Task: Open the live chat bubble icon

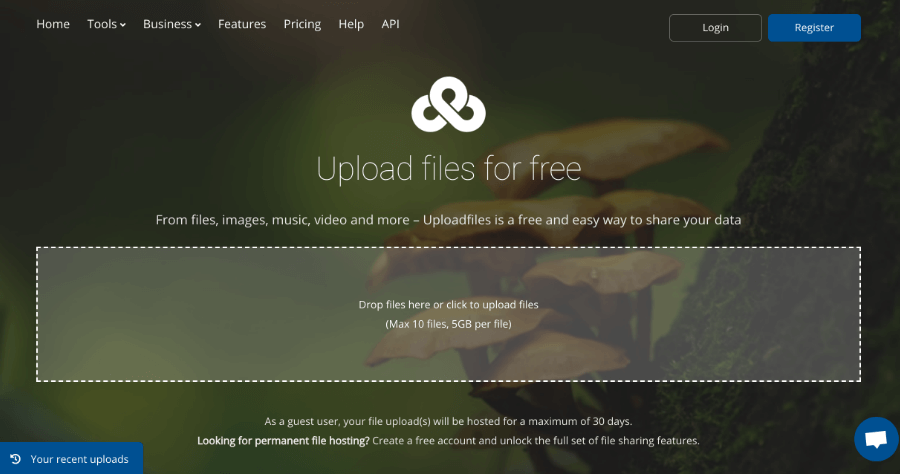Action: pos(876,440)
